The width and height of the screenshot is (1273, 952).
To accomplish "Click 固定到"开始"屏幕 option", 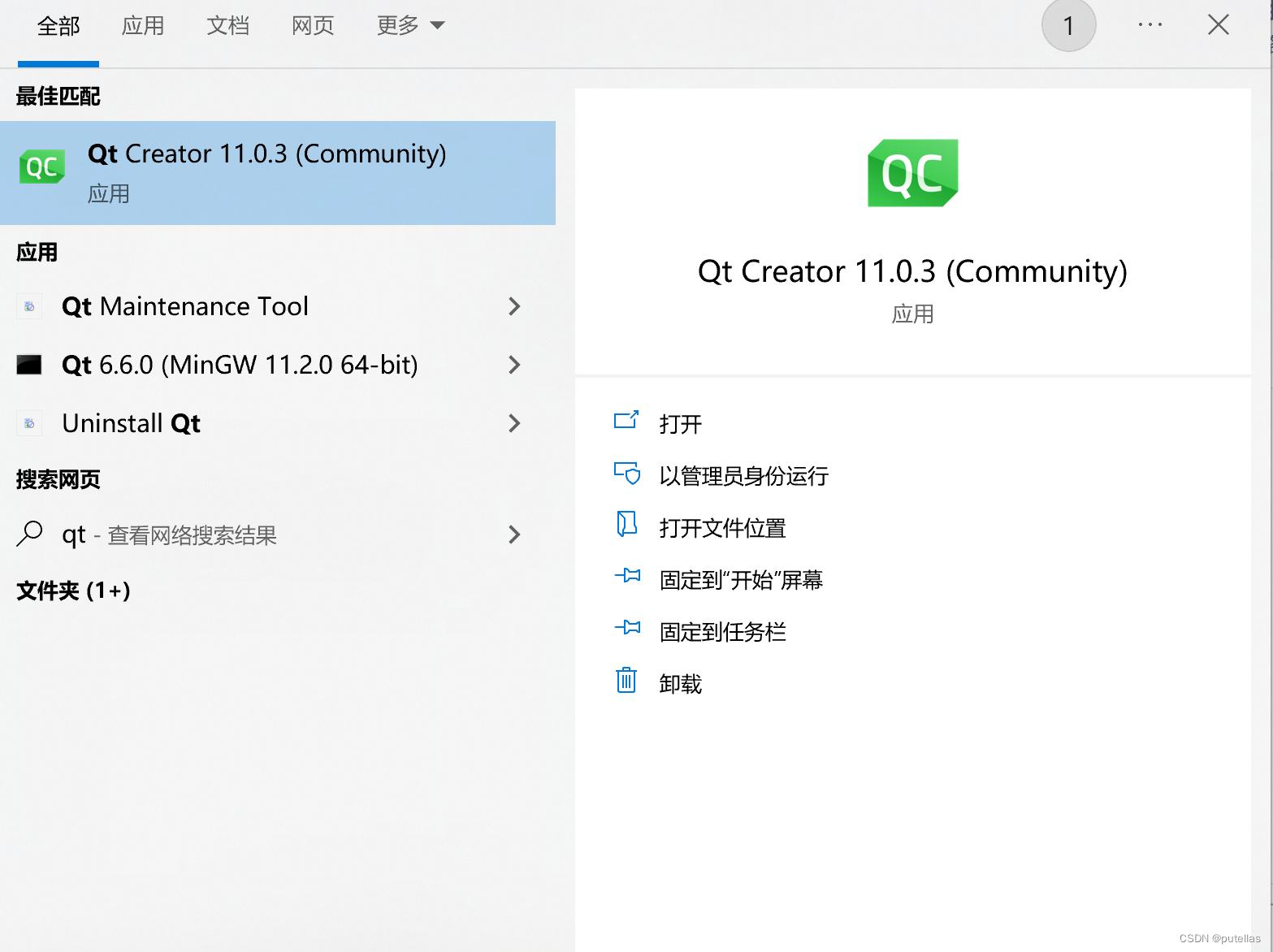I will click(x=741, y=579).
